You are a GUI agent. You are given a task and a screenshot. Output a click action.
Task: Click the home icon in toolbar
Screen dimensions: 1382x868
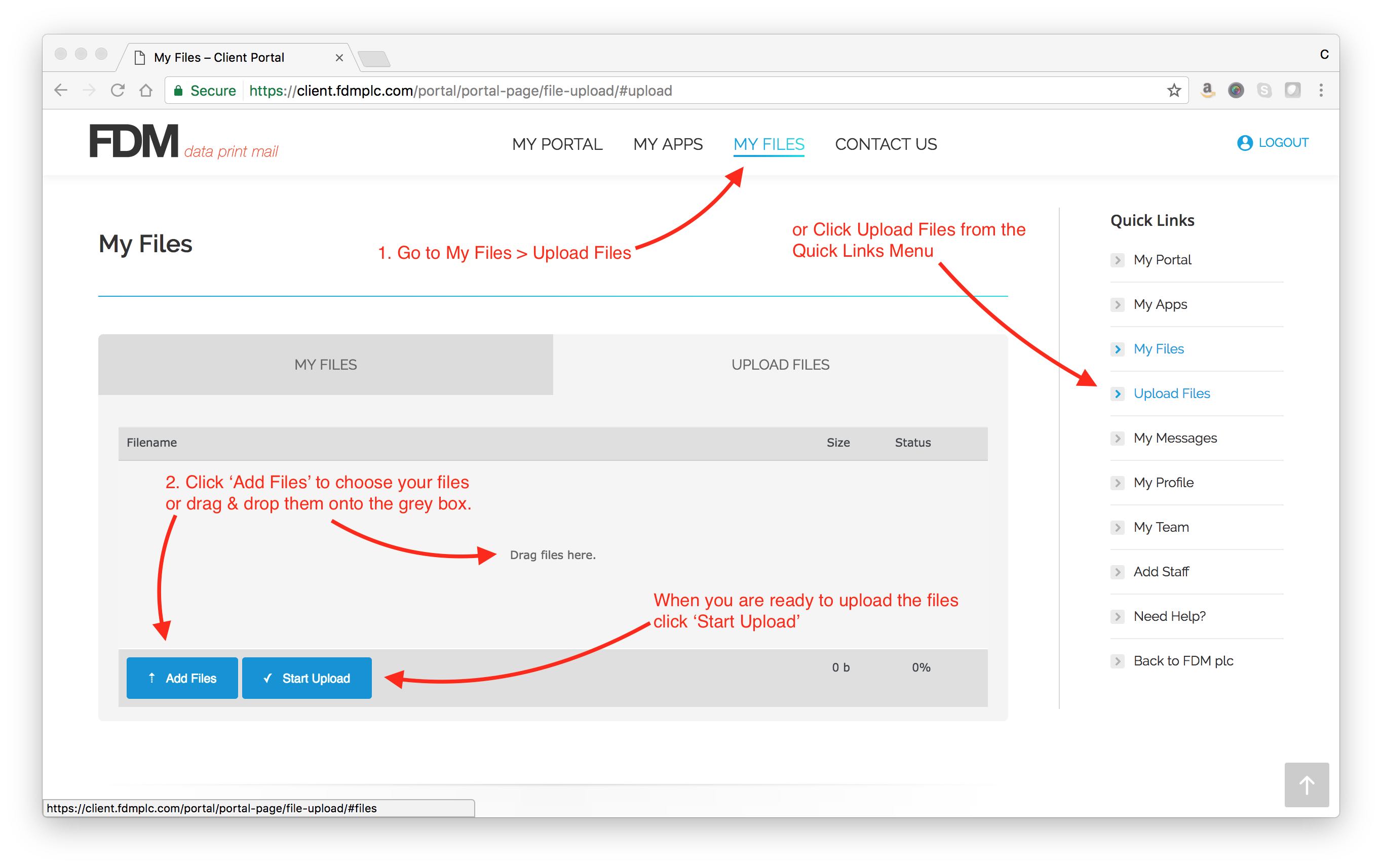click(x=146, y=90)
